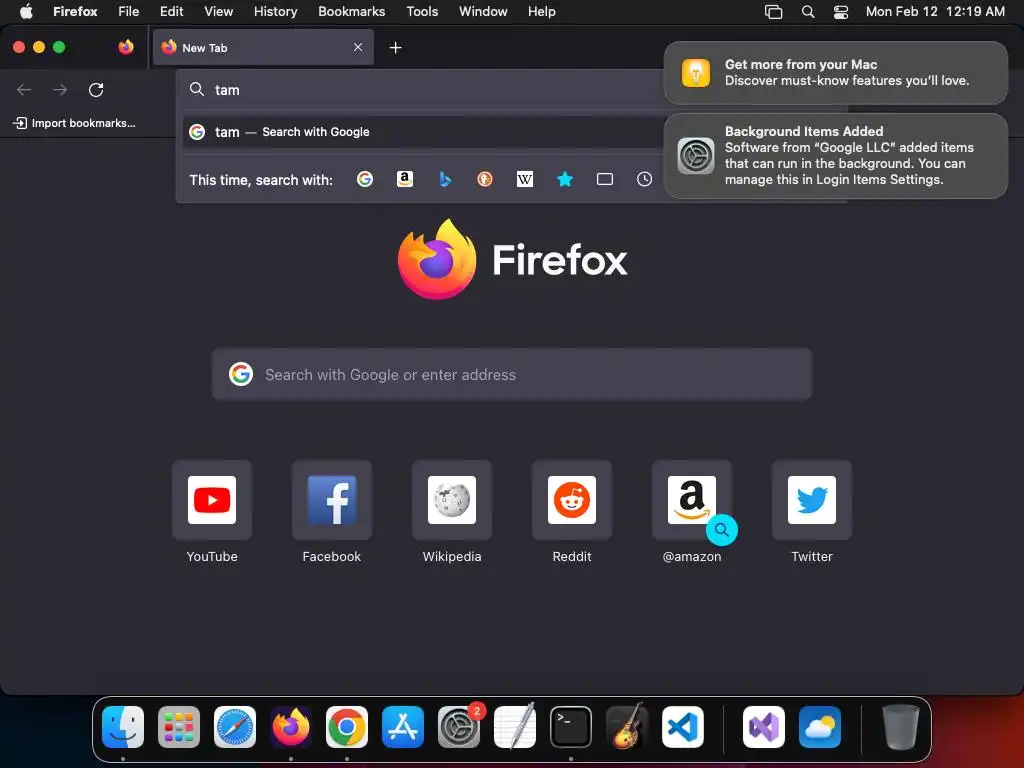Open GarageBand from the Dock
1024x768 pixels.
[x=627, y=727]
